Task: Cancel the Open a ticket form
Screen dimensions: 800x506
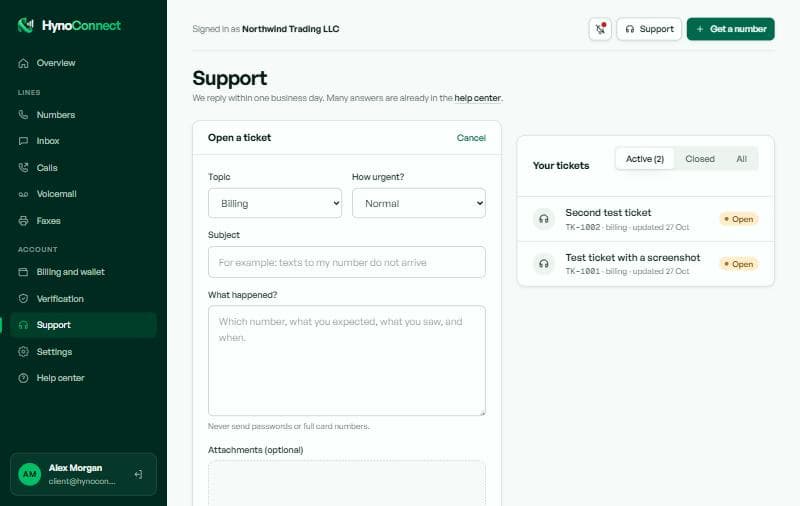Action: click(471, 138)
